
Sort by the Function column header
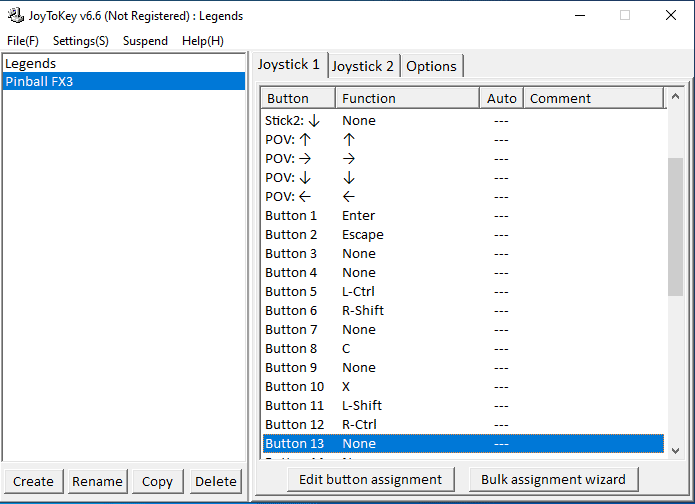point(407,98)
